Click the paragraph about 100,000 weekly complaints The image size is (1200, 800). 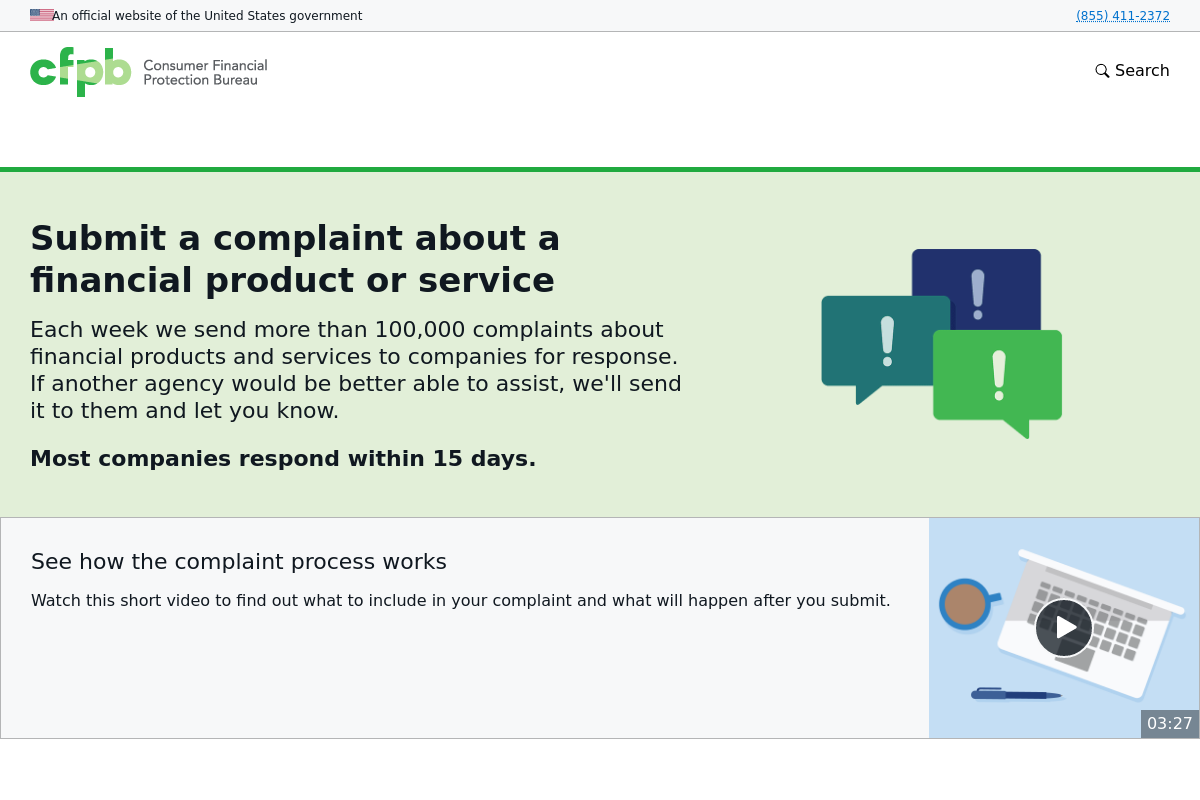pos(356,370)
